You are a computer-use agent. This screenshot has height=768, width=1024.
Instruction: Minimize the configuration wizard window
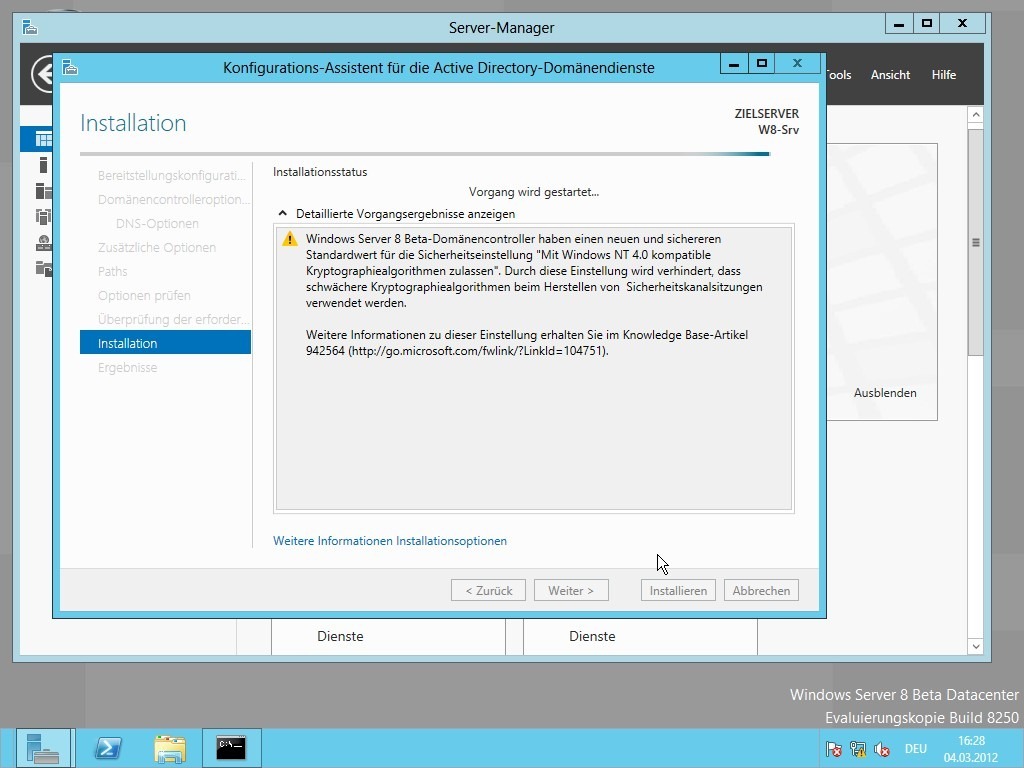(734, 63)
